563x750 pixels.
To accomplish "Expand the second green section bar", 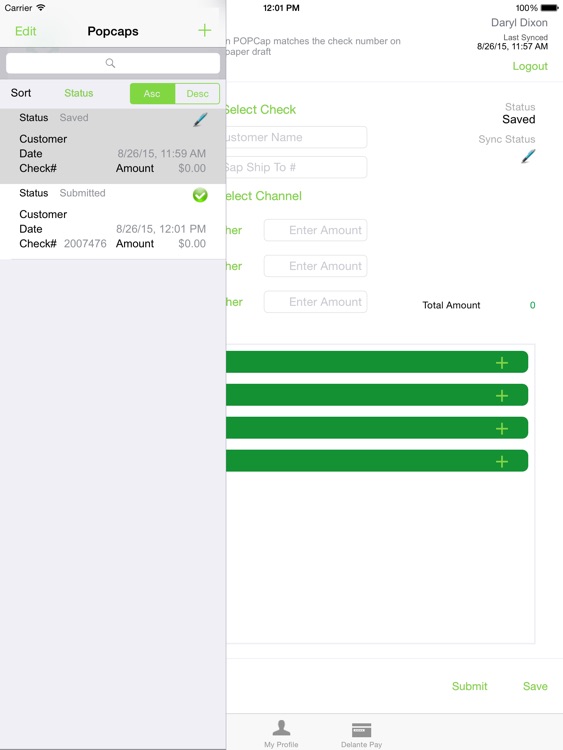I will 377,395.
